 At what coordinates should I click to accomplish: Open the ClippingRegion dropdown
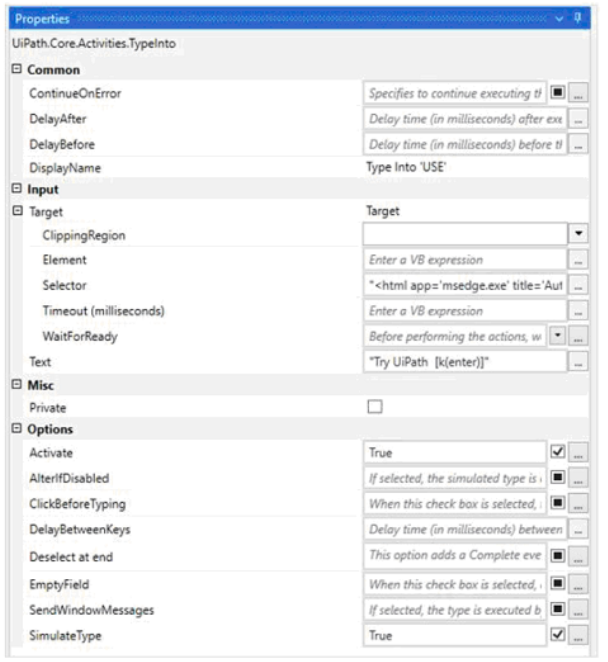point(578,233)
